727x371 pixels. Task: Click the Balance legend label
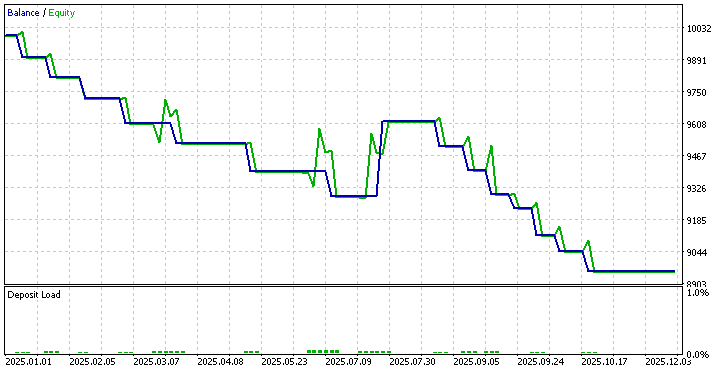point(23,13)
